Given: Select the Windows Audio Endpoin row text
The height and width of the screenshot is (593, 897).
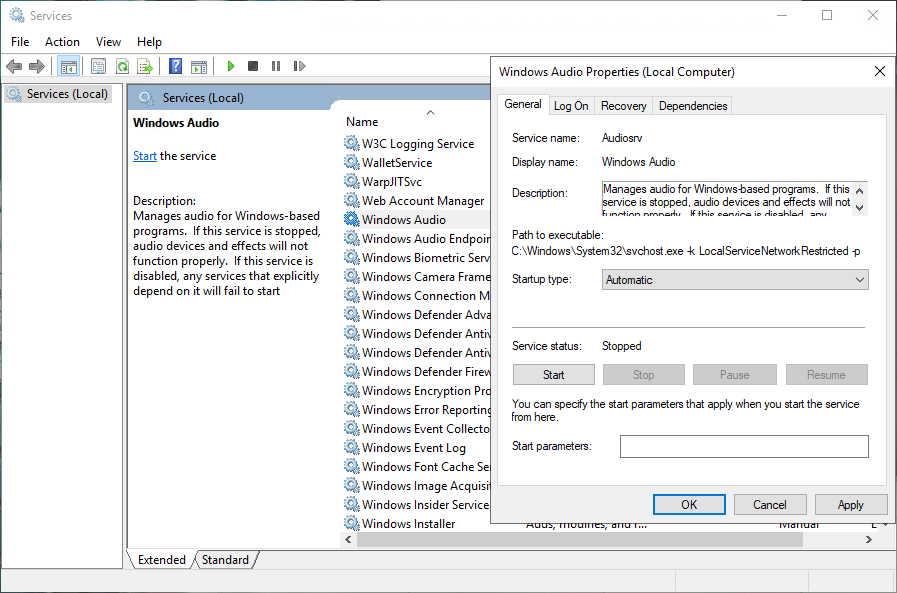Looking at the screenshot, I should coord(426,238).
